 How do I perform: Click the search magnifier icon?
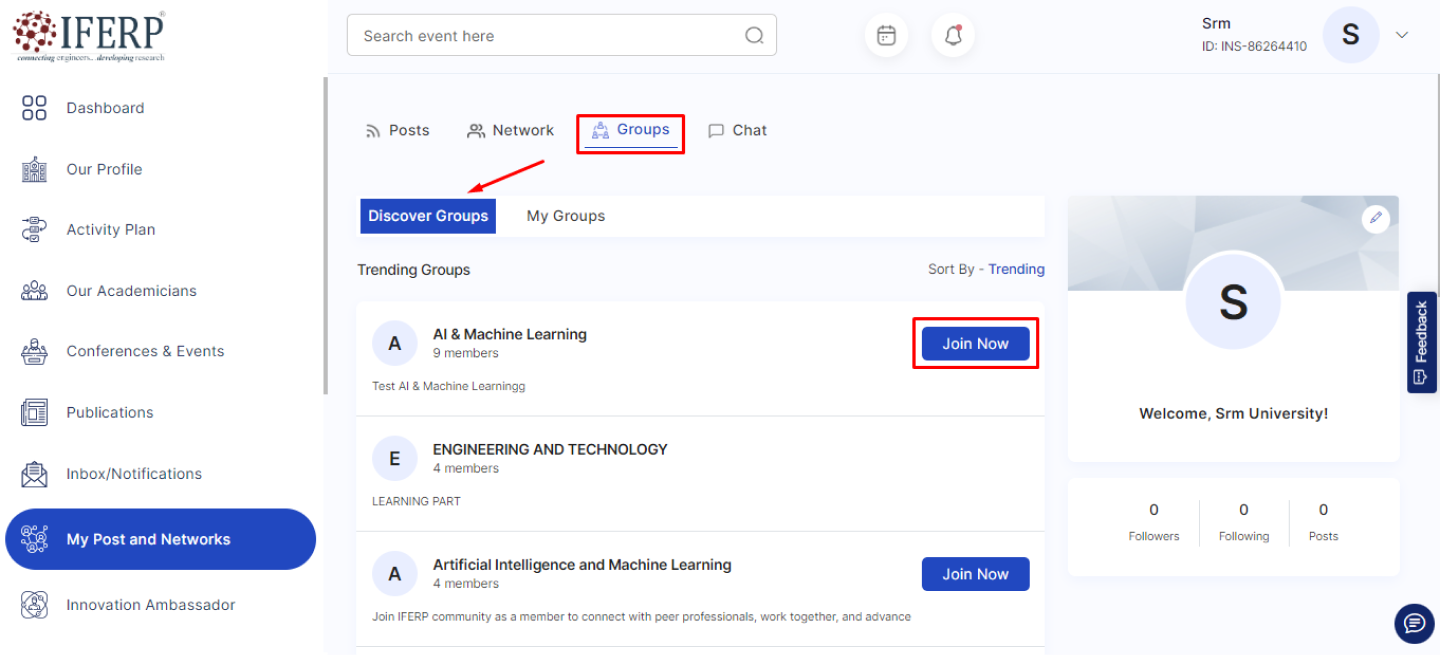pos(754,36)
